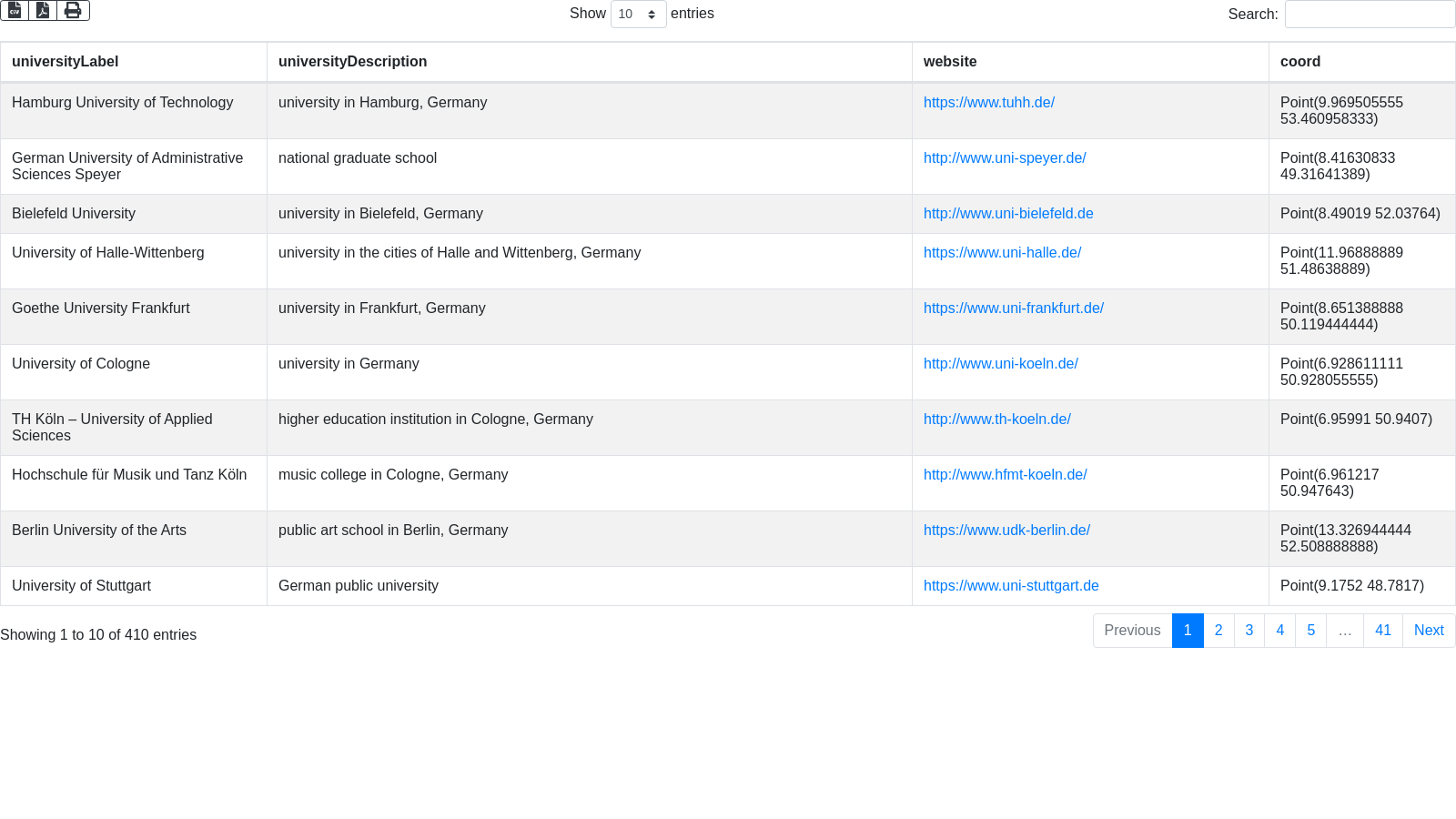
Task: Export the table as CSV
Action: [x=15, y=10]
